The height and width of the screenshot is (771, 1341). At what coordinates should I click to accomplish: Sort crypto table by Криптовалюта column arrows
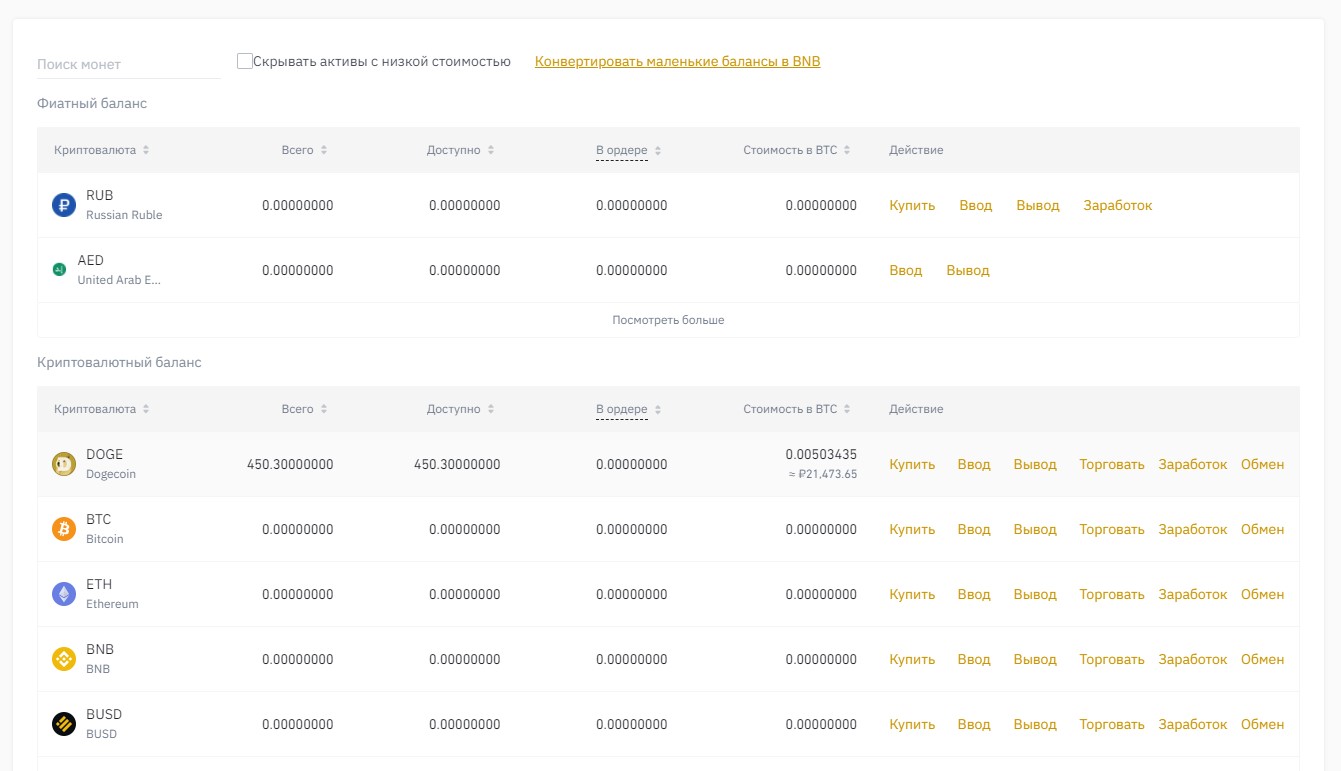(x=146, y=409)
